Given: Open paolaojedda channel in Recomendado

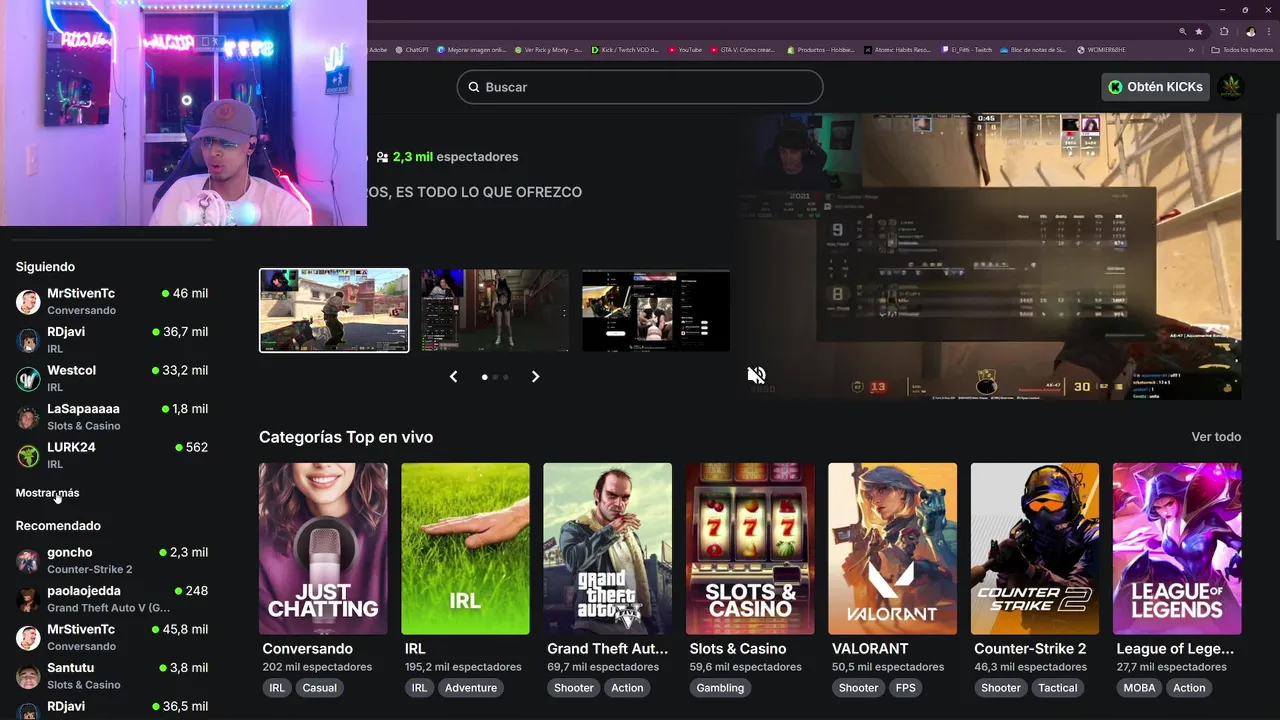Looking at the screenshot, I should 112,599.
